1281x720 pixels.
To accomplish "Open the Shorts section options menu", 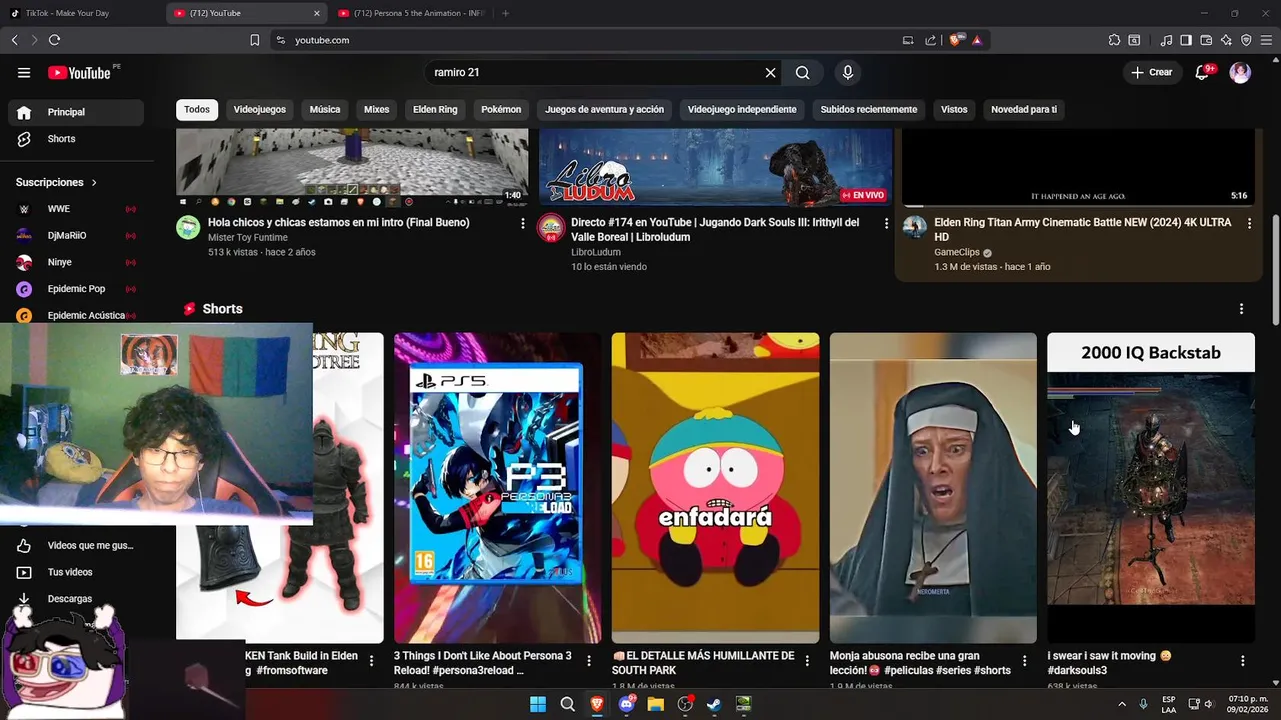I will [1241, 309].
